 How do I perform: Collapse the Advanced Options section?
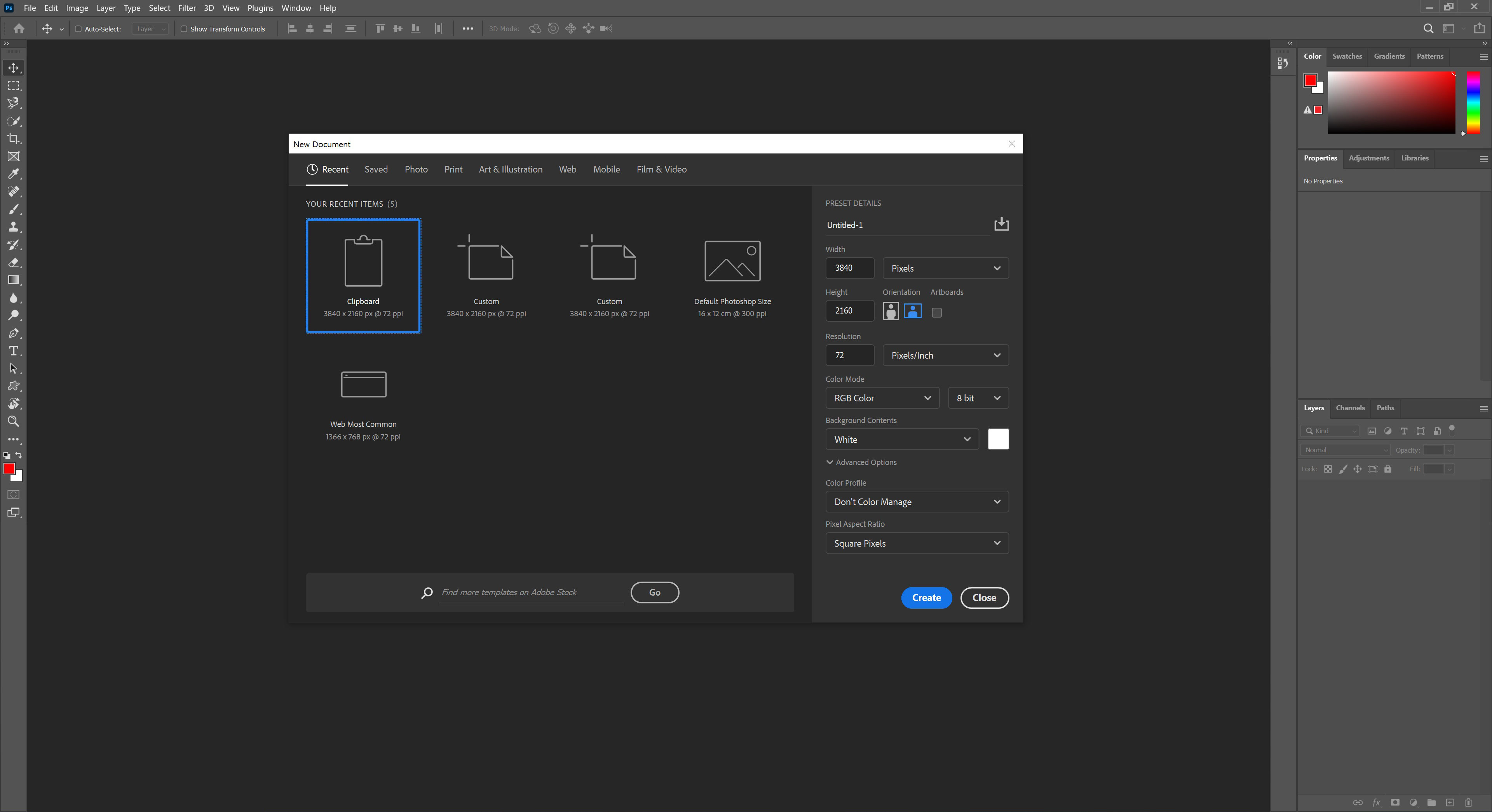click(x=861, y=462)
